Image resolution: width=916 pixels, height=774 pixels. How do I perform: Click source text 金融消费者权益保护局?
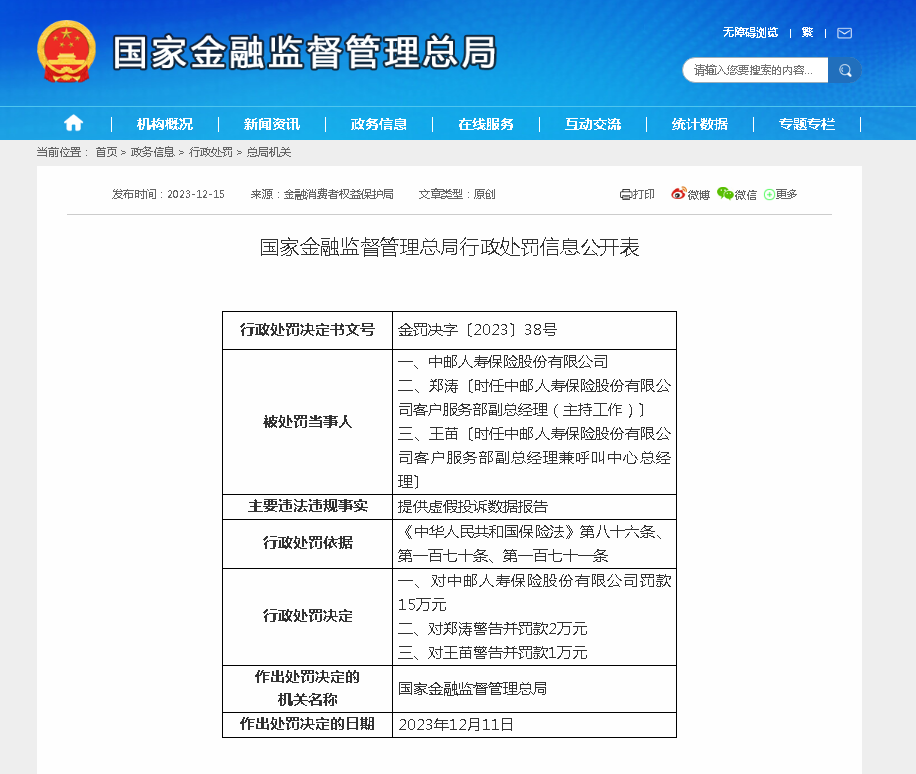click(338, 194)
